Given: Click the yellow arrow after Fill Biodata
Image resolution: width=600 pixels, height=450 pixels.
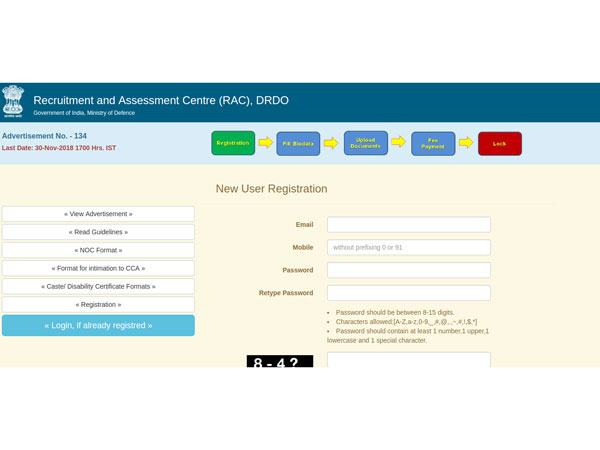Looking at the screenshot, I should point(331,143).
